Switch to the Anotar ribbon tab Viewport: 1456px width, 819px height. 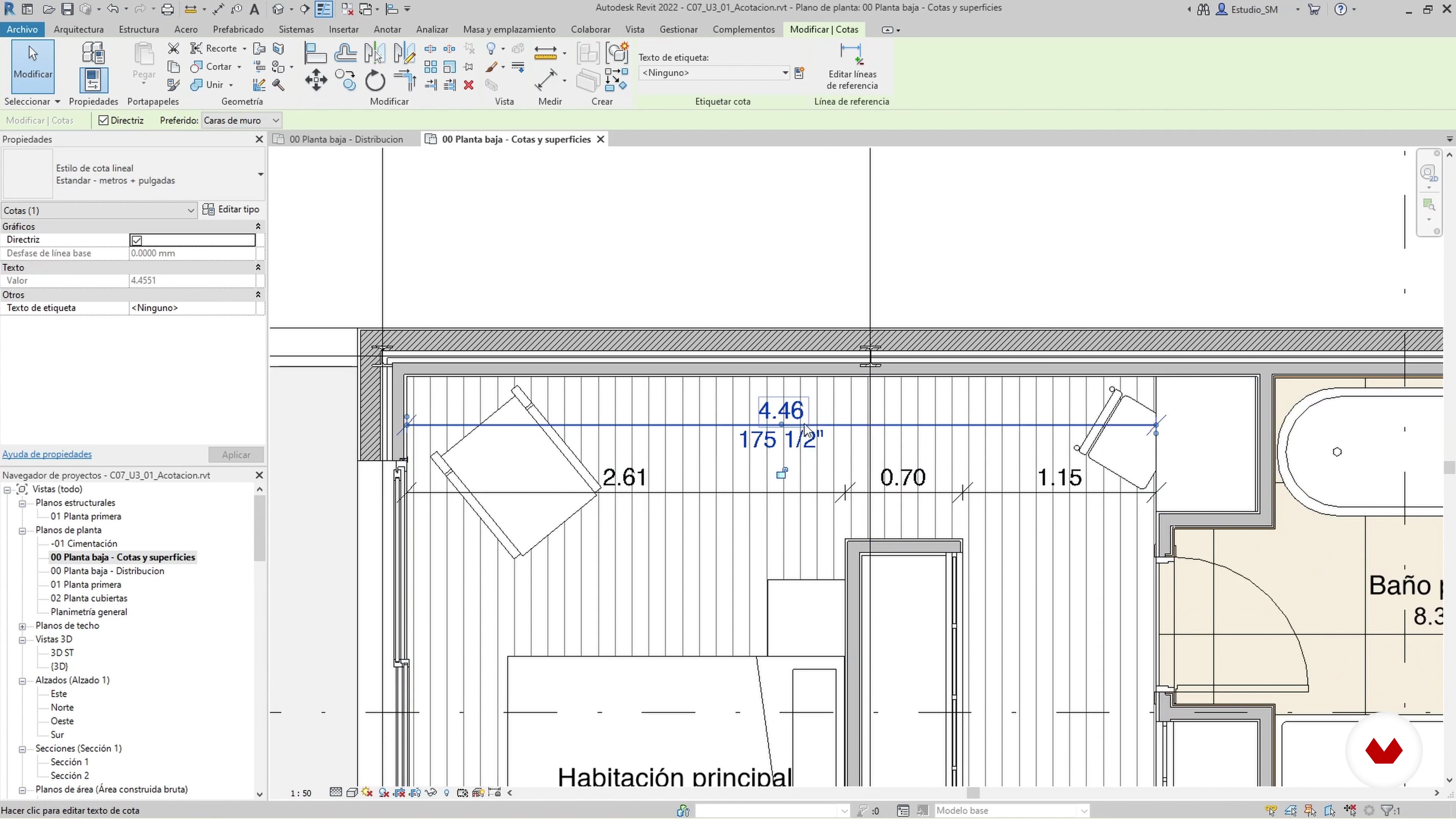click(x=387, y=30)
